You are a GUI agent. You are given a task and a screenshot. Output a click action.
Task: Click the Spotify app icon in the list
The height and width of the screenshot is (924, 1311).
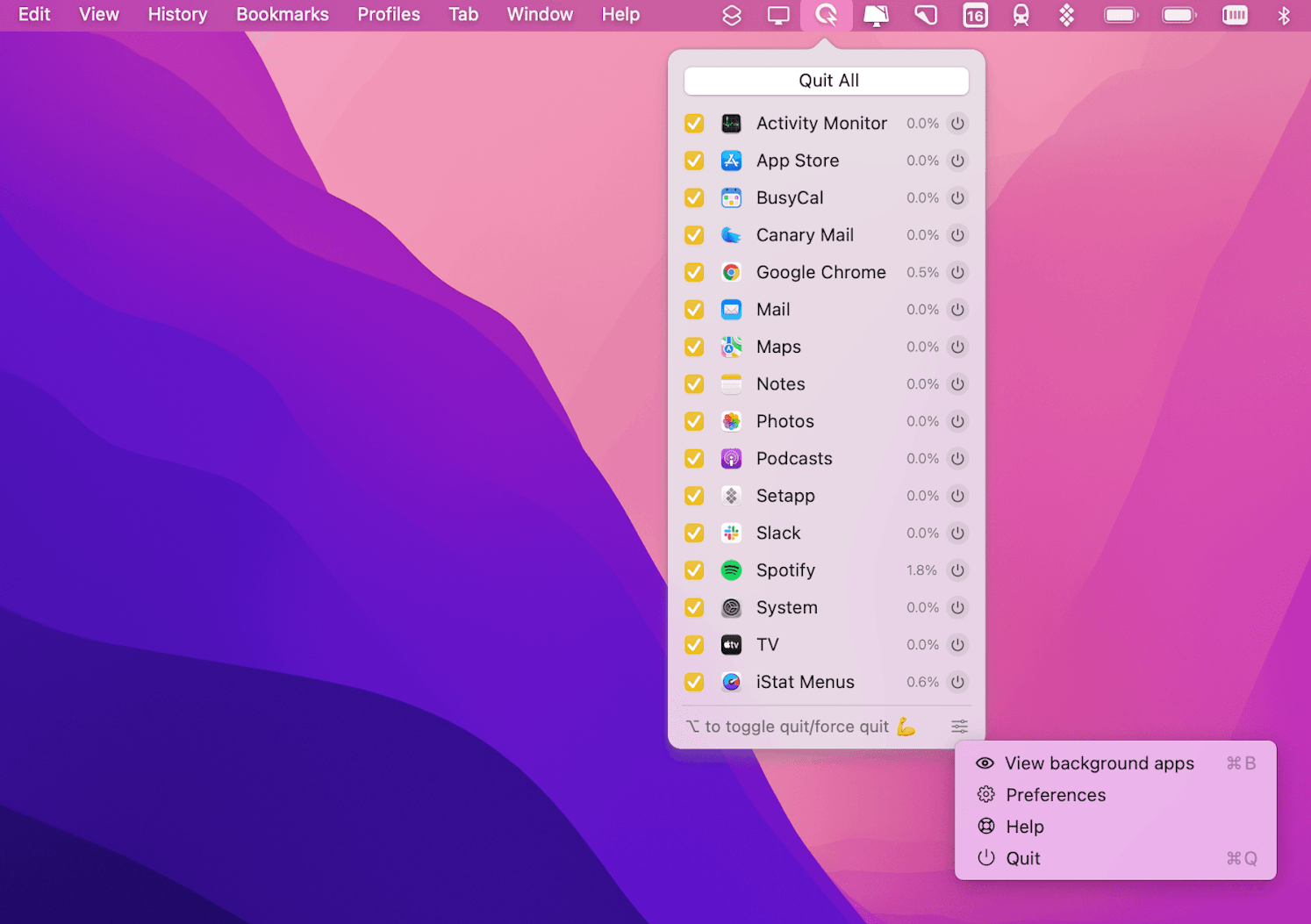coord(731,570)
